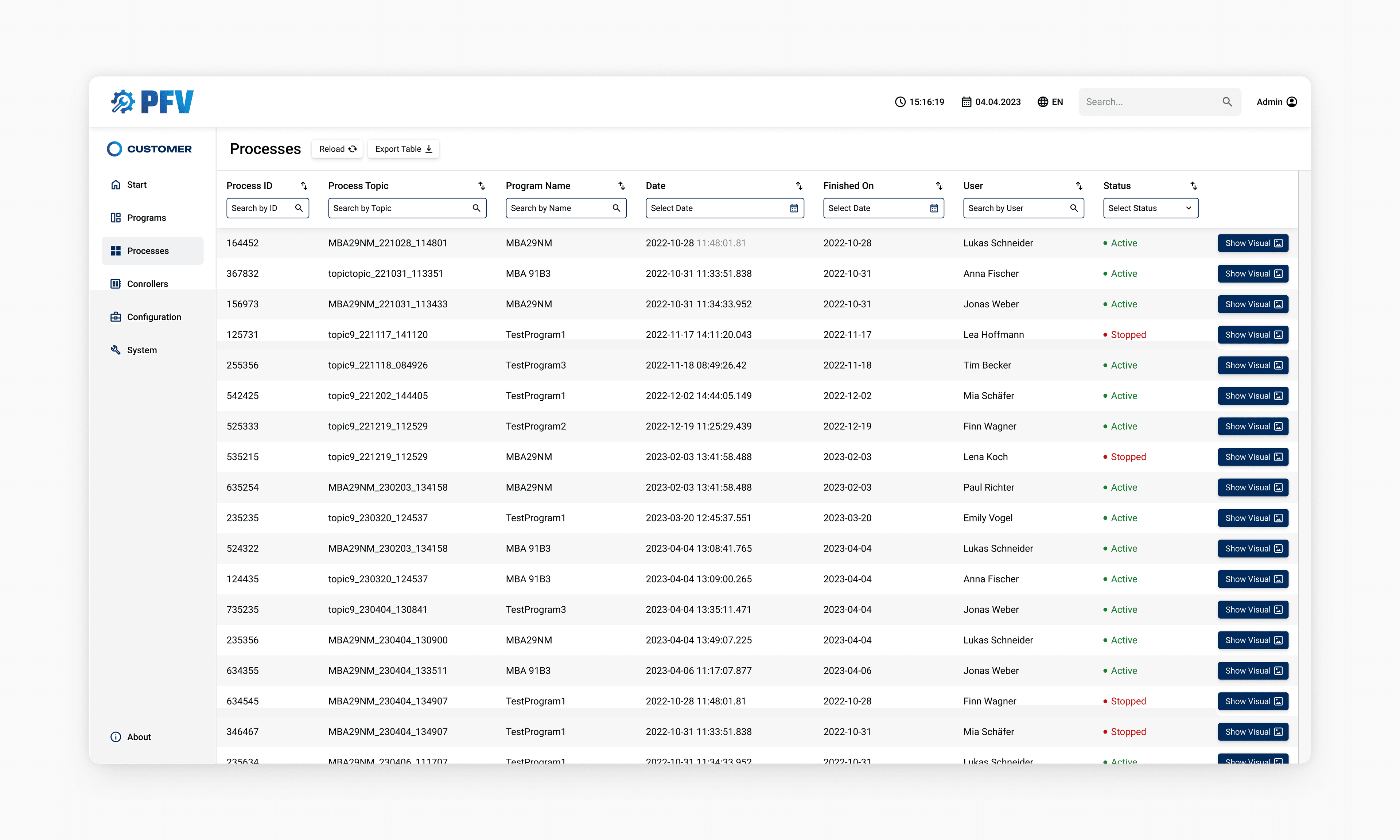Sort the table by Date

pyautogui.click(x=799, y=186)
